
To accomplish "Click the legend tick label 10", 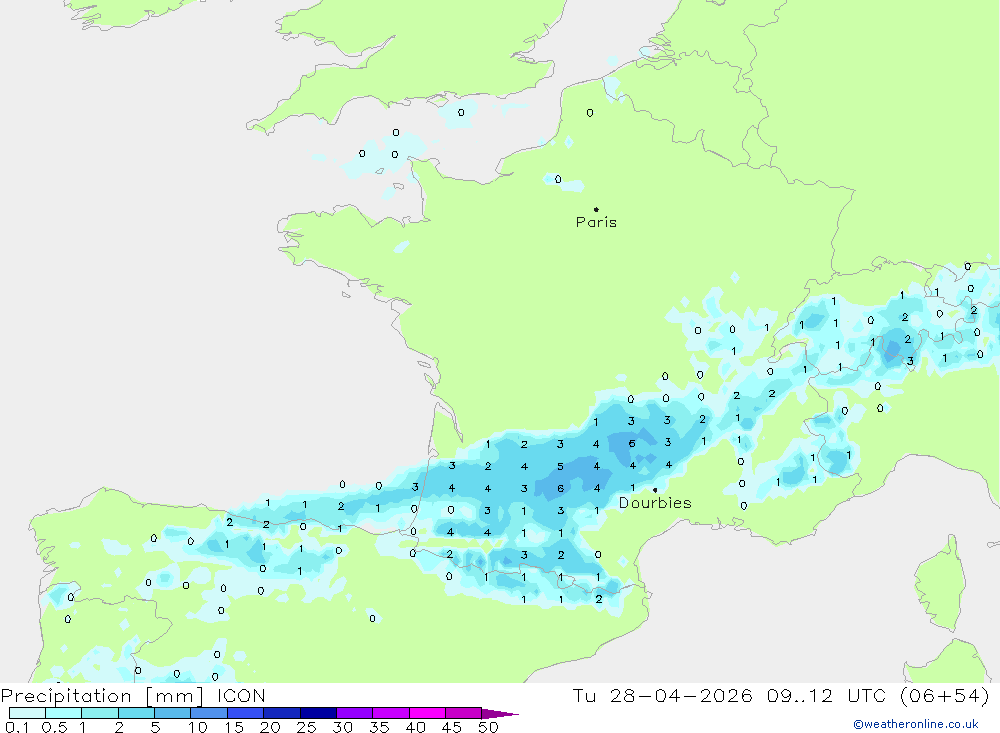I will [198, 727].
